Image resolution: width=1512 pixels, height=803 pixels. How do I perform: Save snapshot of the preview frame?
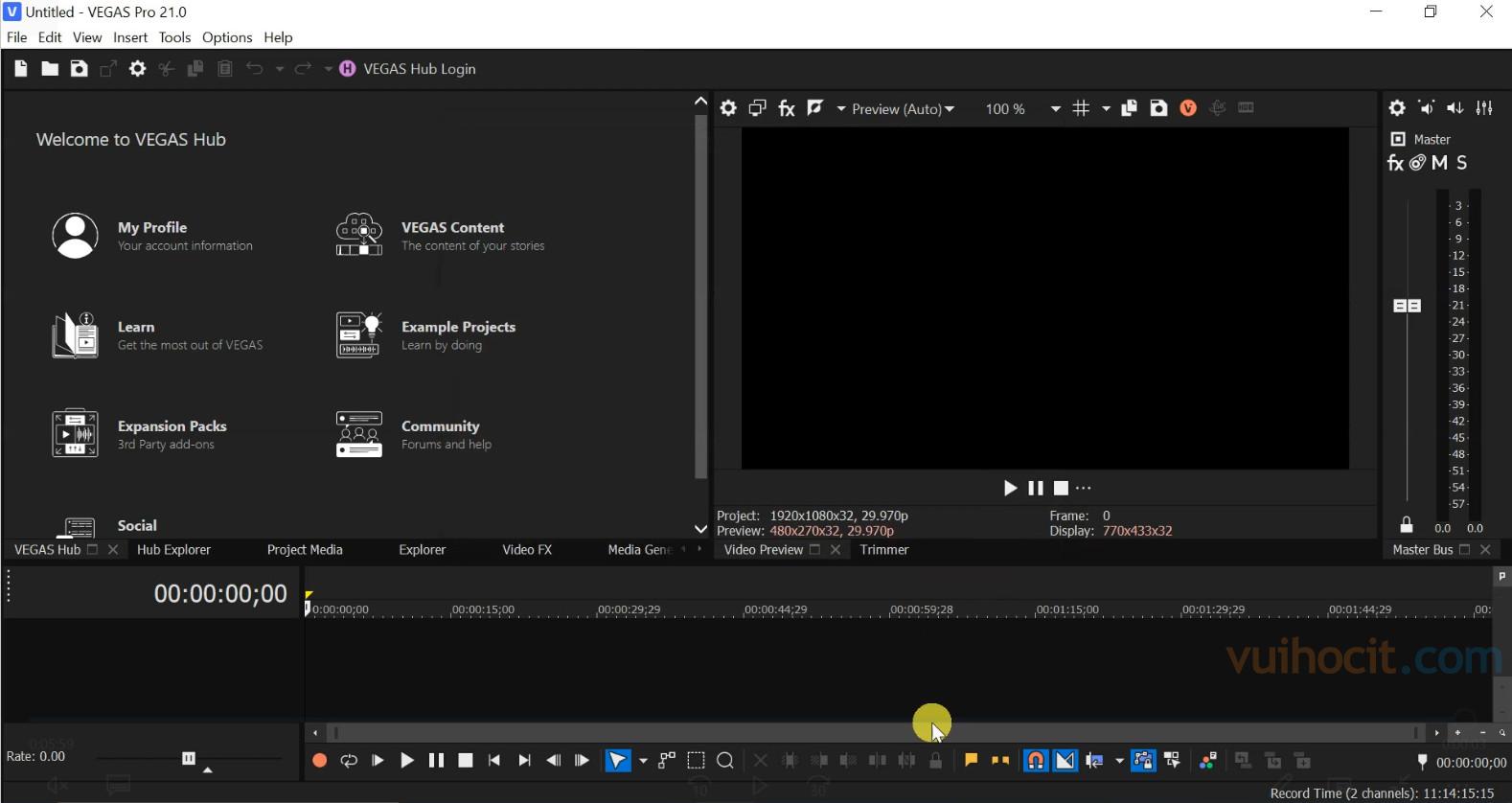click(1158, 108)
